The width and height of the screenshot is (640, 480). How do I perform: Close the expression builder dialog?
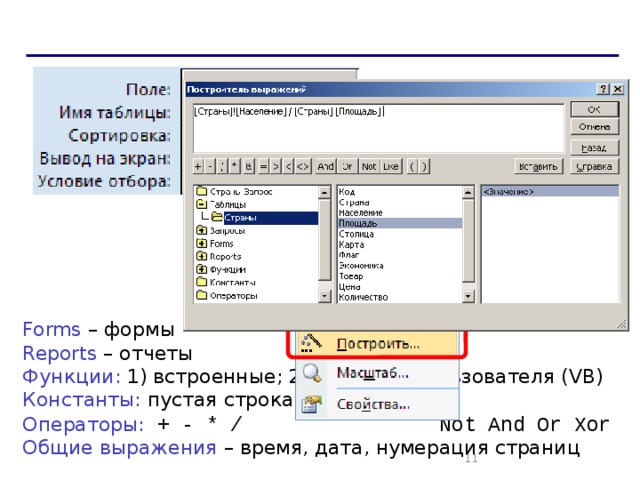[x=618, y=89]
